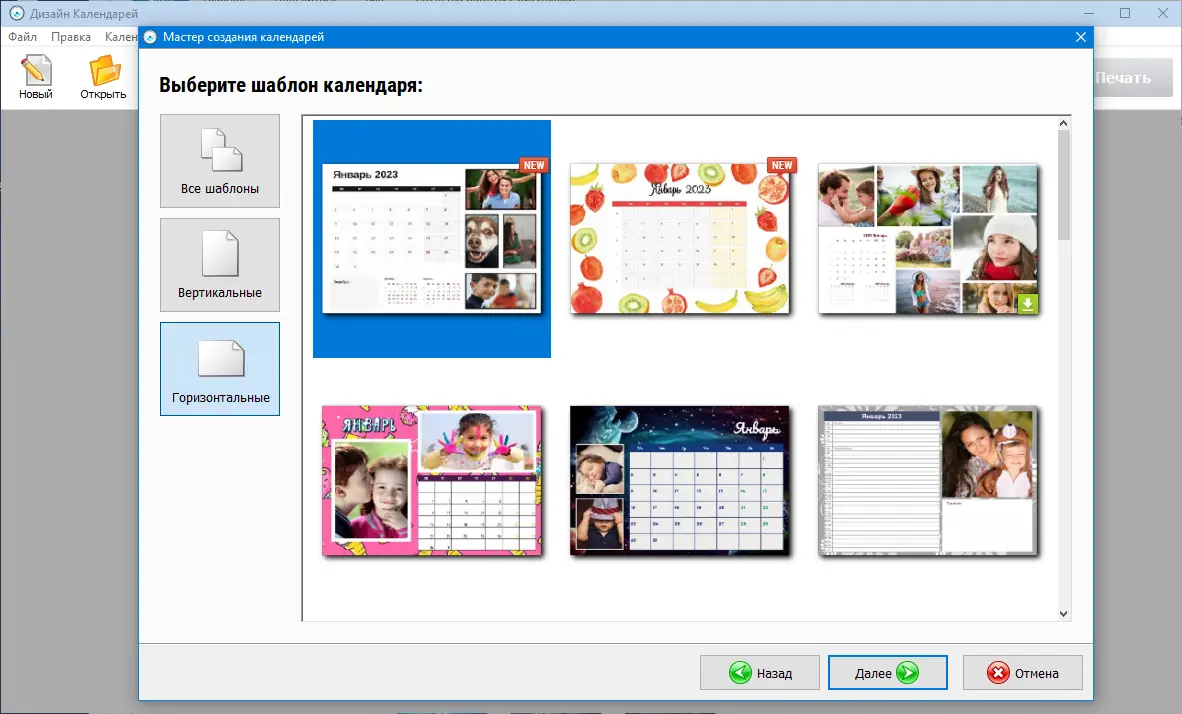Click the template list scrollbar thumb
1182x714 pixels.
1063,185
